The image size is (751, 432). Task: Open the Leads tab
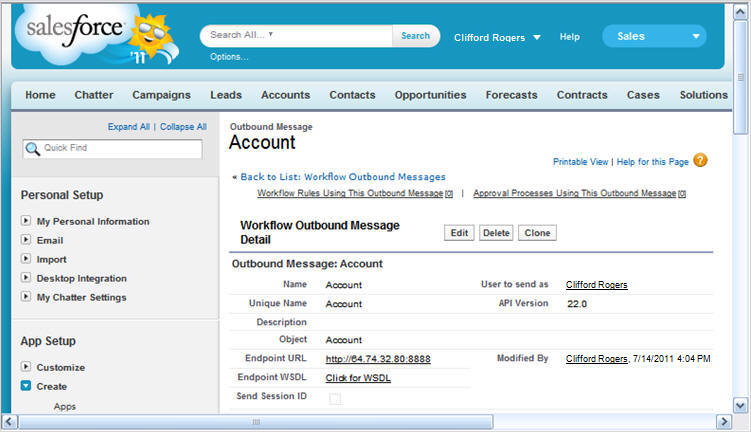226,95
